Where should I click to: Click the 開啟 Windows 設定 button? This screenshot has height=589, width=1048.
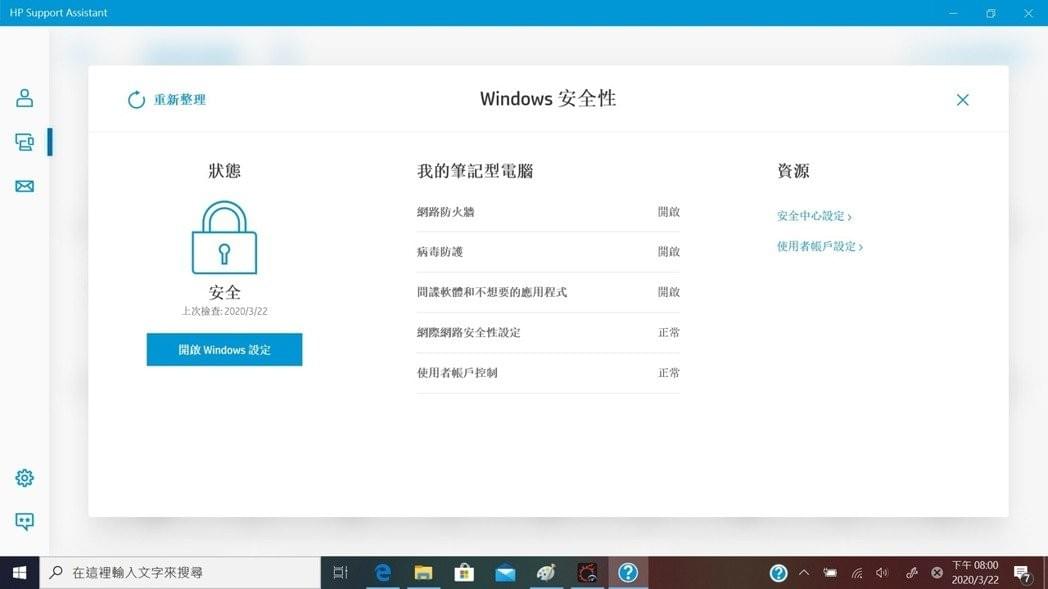[x=225, y=350]
